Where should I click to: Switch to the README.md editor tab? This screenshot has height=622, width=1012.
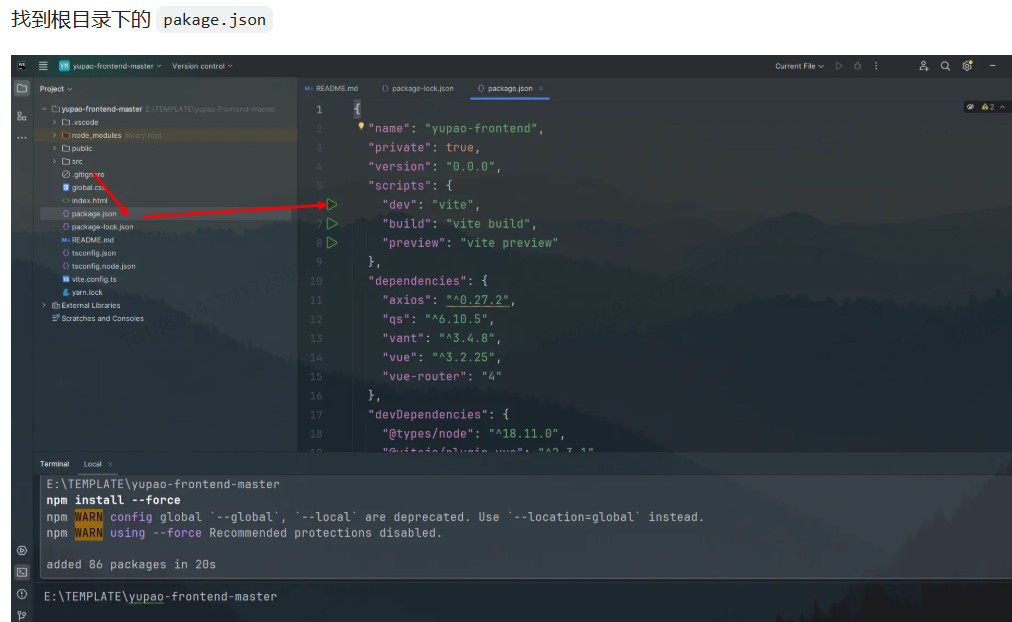331,88
